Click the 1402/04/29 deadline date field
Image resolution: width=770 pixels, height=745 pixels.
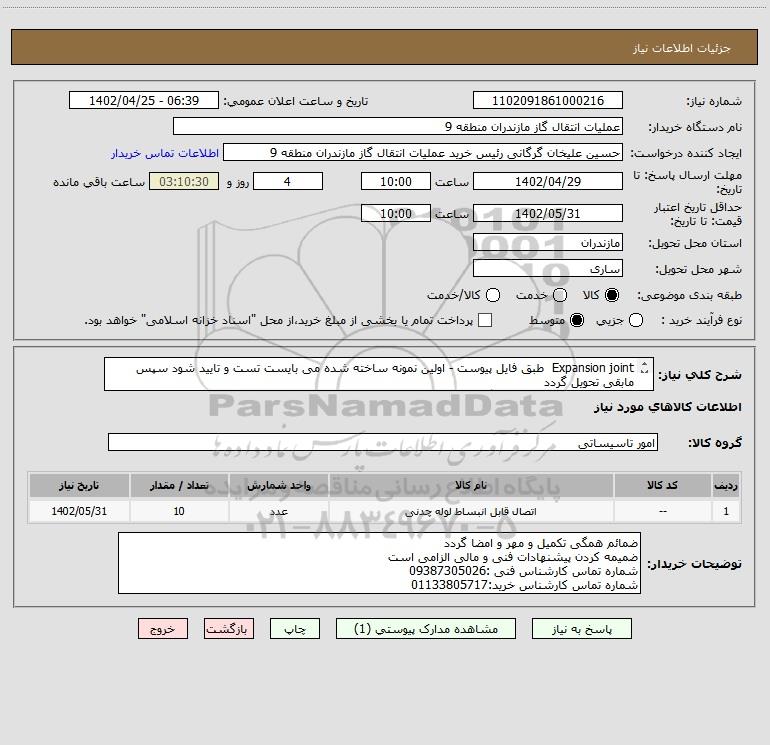point(548,182)
